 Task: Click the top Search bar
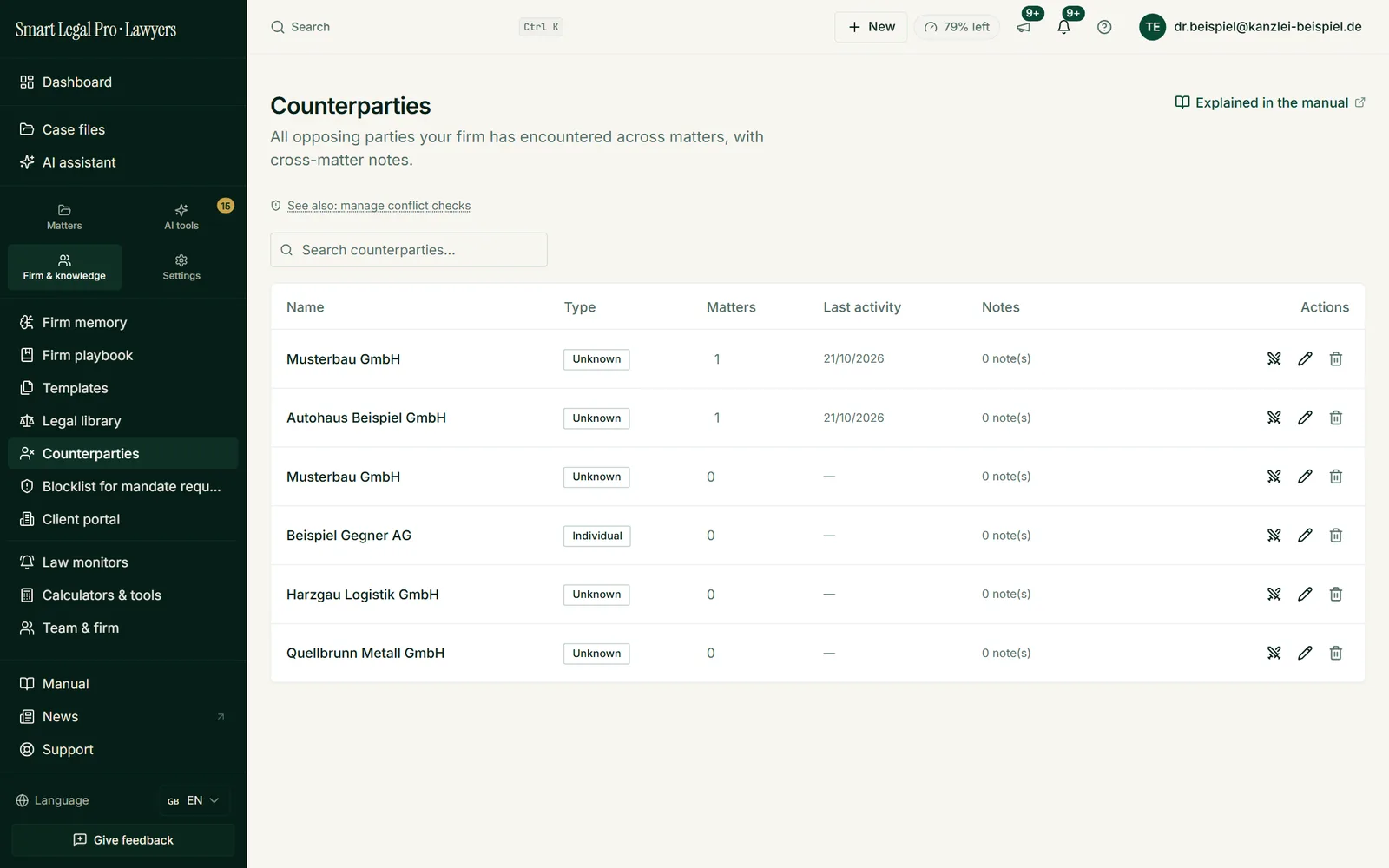point(417,27)
